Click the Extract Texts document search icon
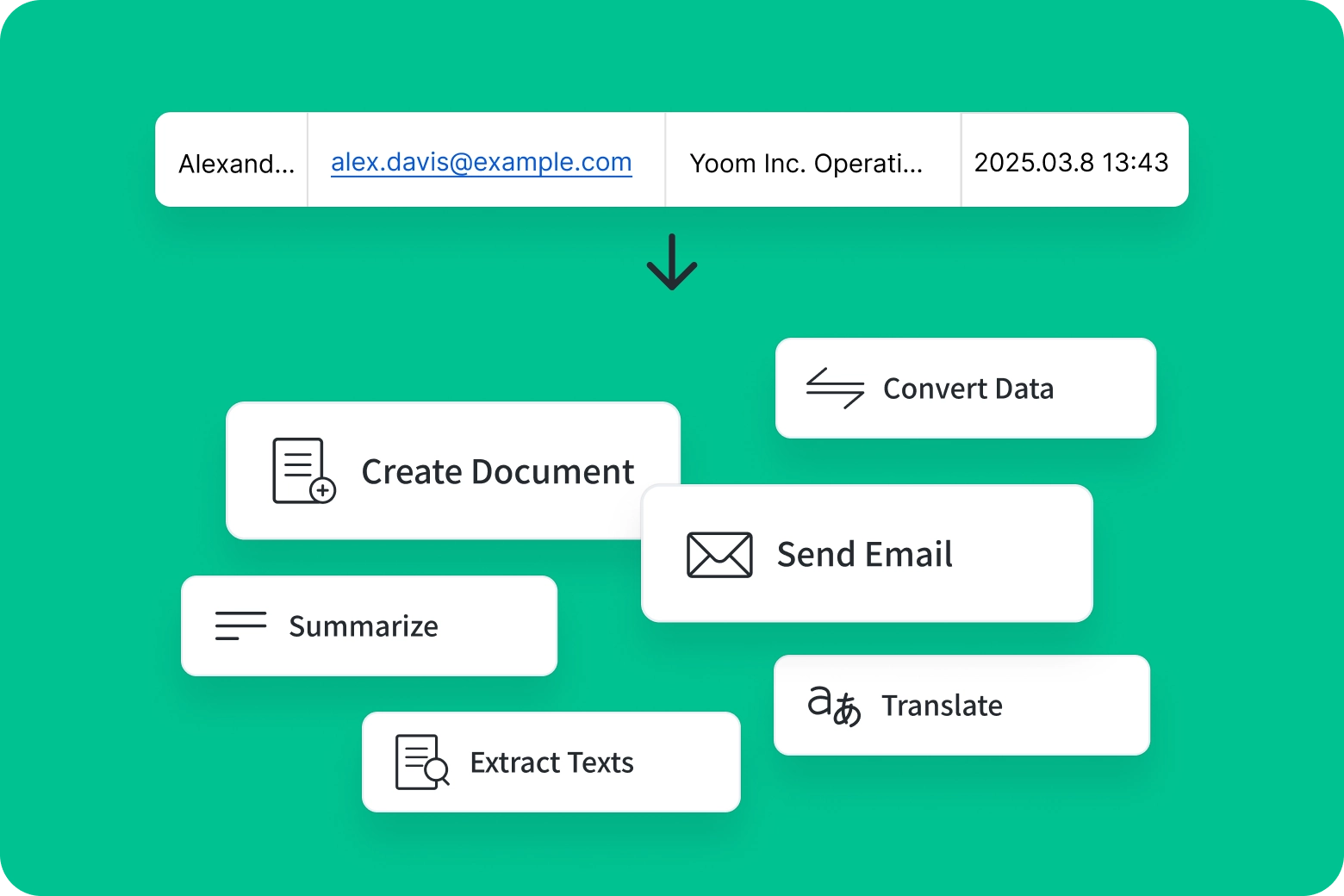1344x896 pixels. point(421,762)
